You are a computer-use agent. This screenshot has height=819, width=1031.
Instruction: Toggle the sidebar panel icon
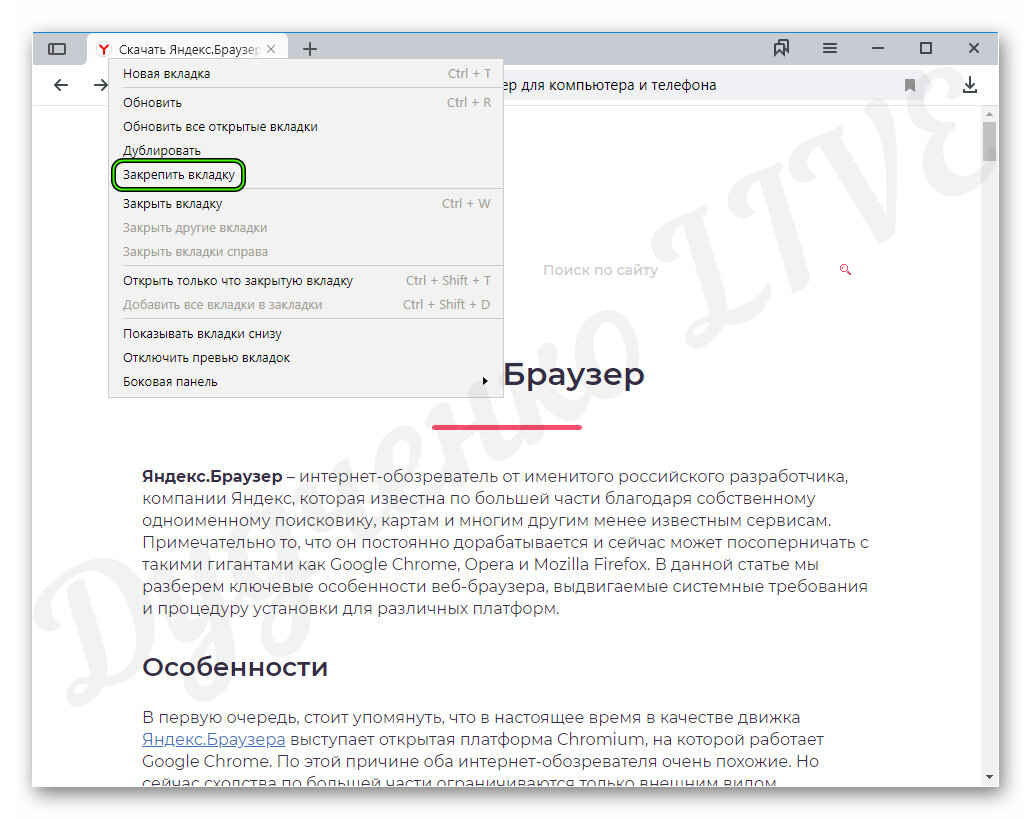click(57, 49)
